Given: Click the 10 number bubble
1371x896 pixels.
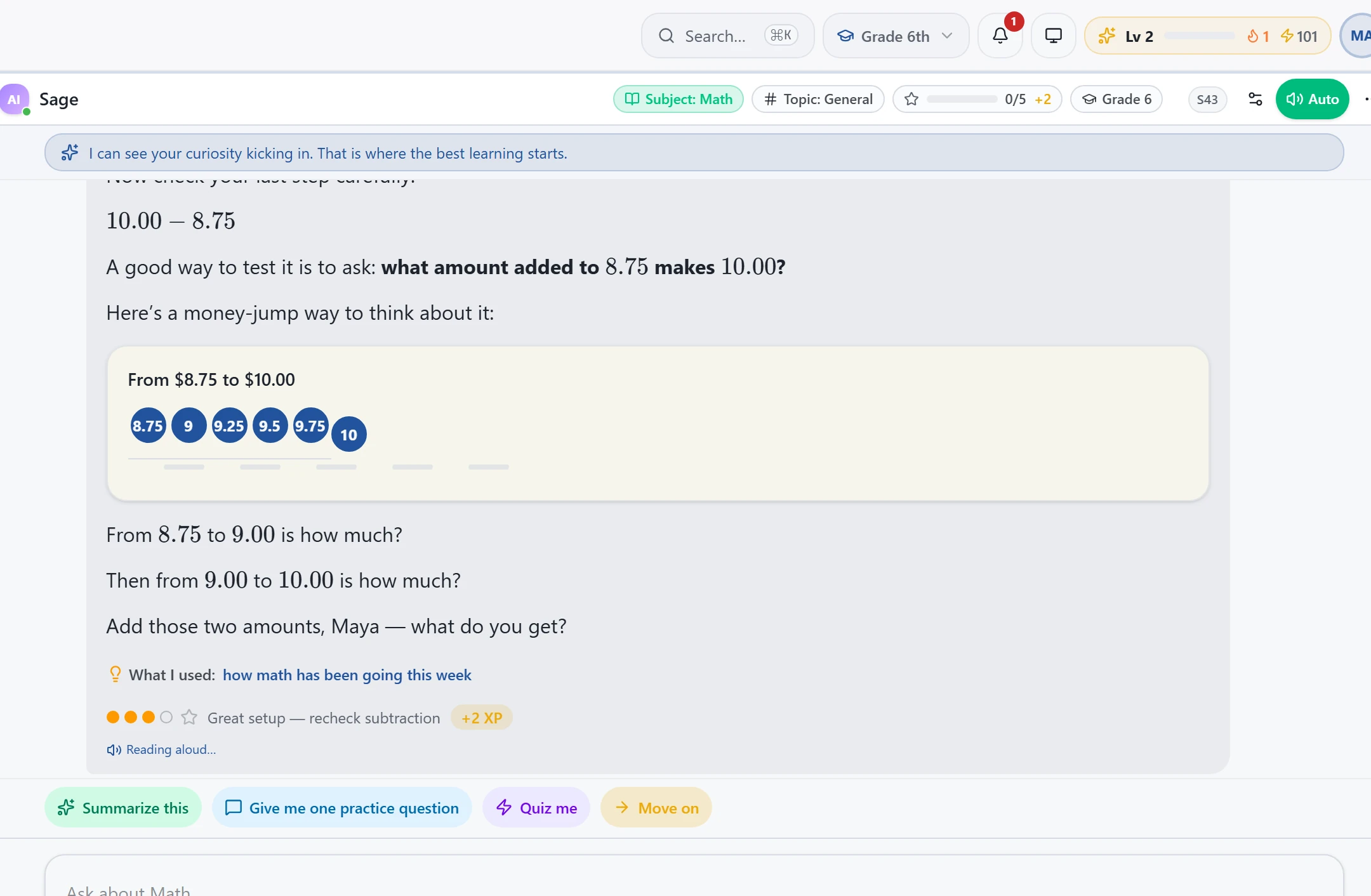Looking at the screenshot, I should point(348,435).
